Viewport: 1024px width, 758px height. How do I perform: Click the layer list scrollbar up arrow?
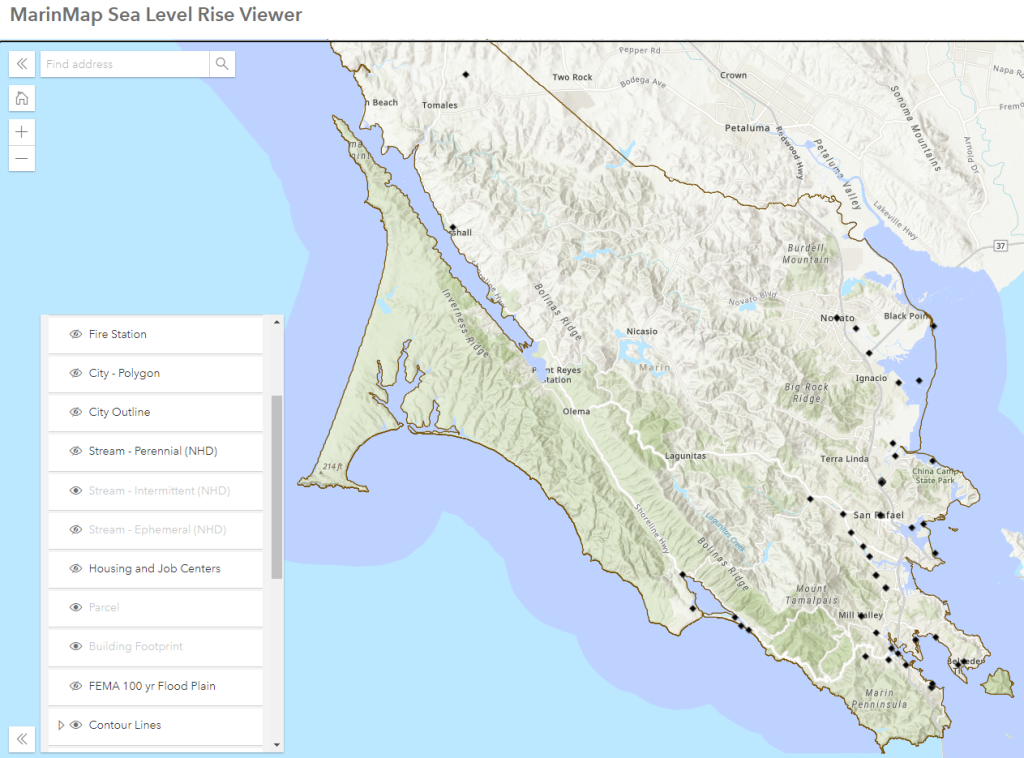[276, 323]
